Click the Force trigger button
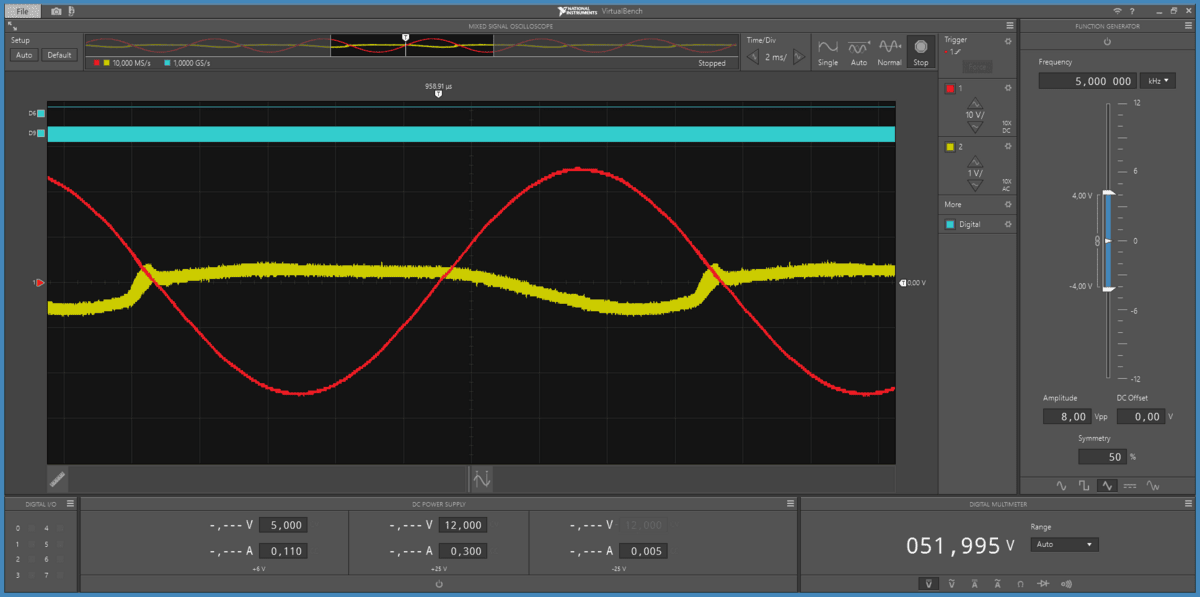The width and height of the screenshot is (1200, 597). point(976,67)
